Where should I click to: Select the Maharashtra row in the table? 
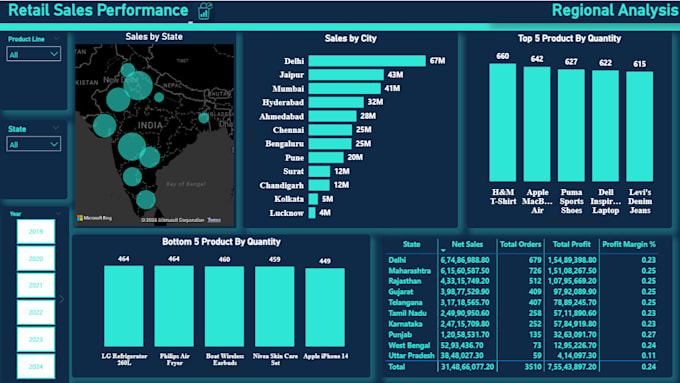pyautogui.click(x=522, y=271)
